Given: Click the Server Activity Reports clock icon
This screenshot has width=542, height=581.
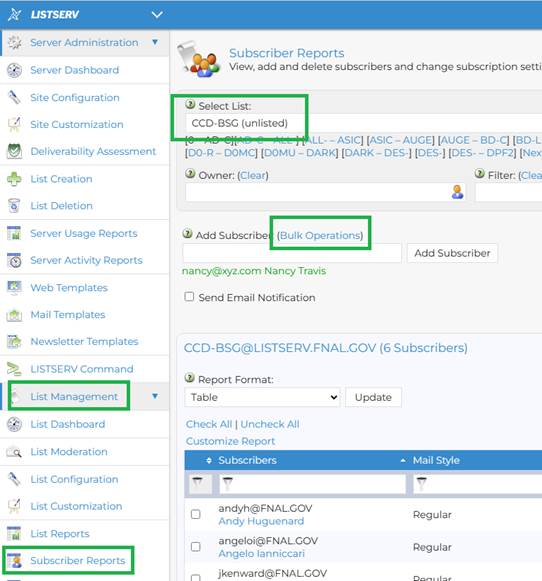Looking at the screenshot, I should click(14, 260).
